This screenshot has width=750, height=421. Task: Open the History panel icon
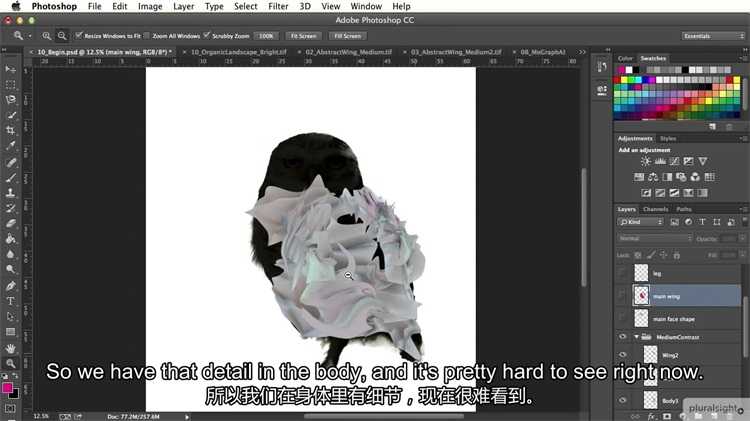pyautogui.click(x=602, y=66)
